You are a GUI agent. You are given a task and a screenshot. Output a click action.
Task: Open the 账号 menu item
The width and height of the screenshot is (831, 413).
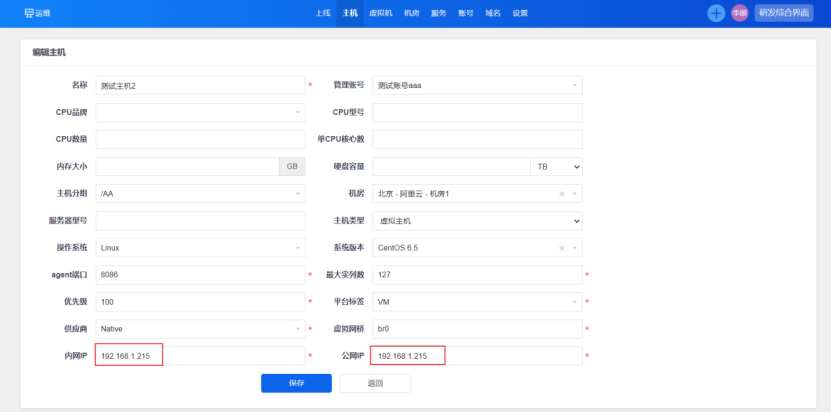click(x=466, y=13)
